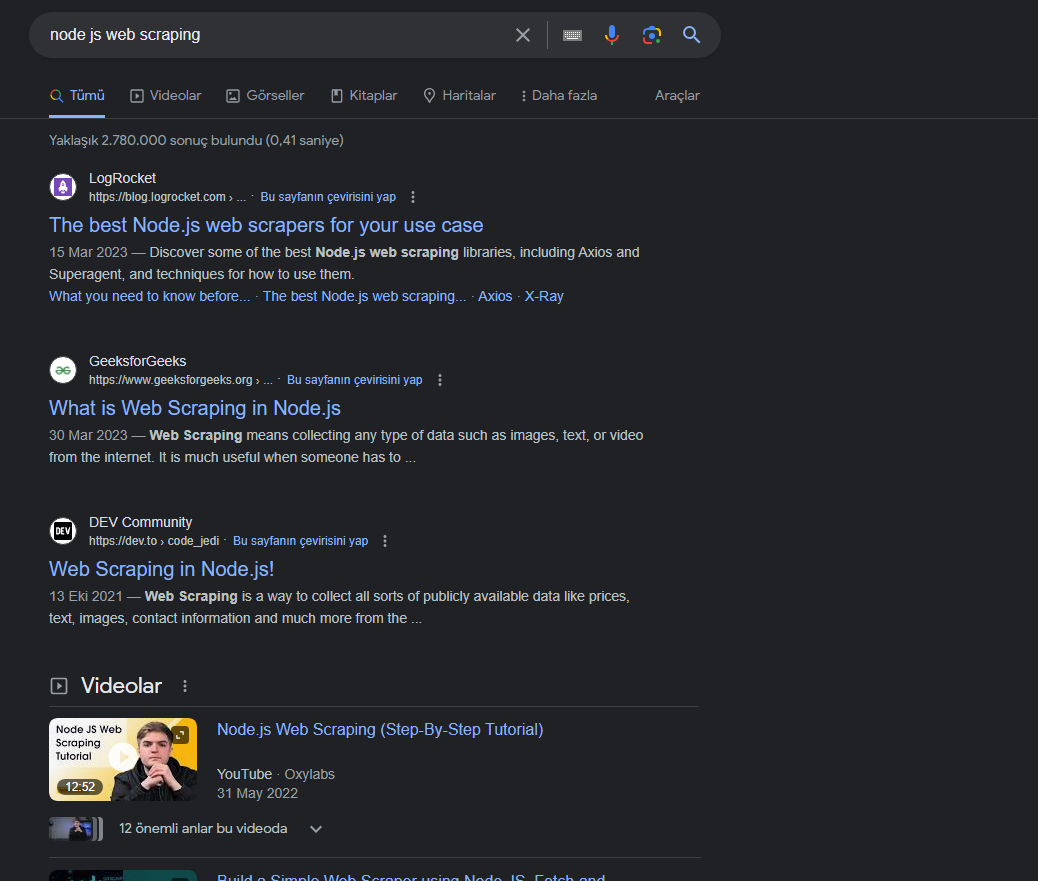This screenshot has height=881, width=1038.
Task: Open the Daha fazla menu
Action: click(x=559, y=96)
